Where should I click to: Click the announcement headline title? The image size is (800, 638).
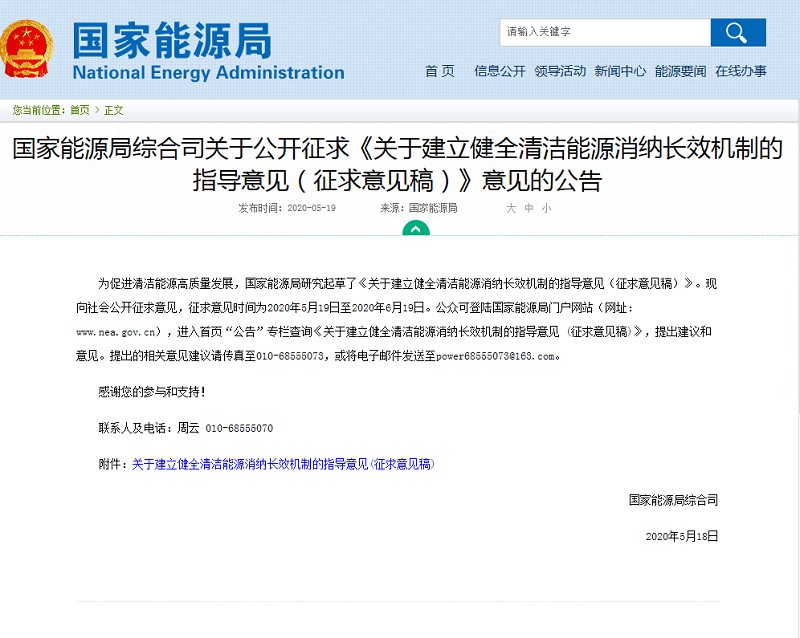click(398, 166)
